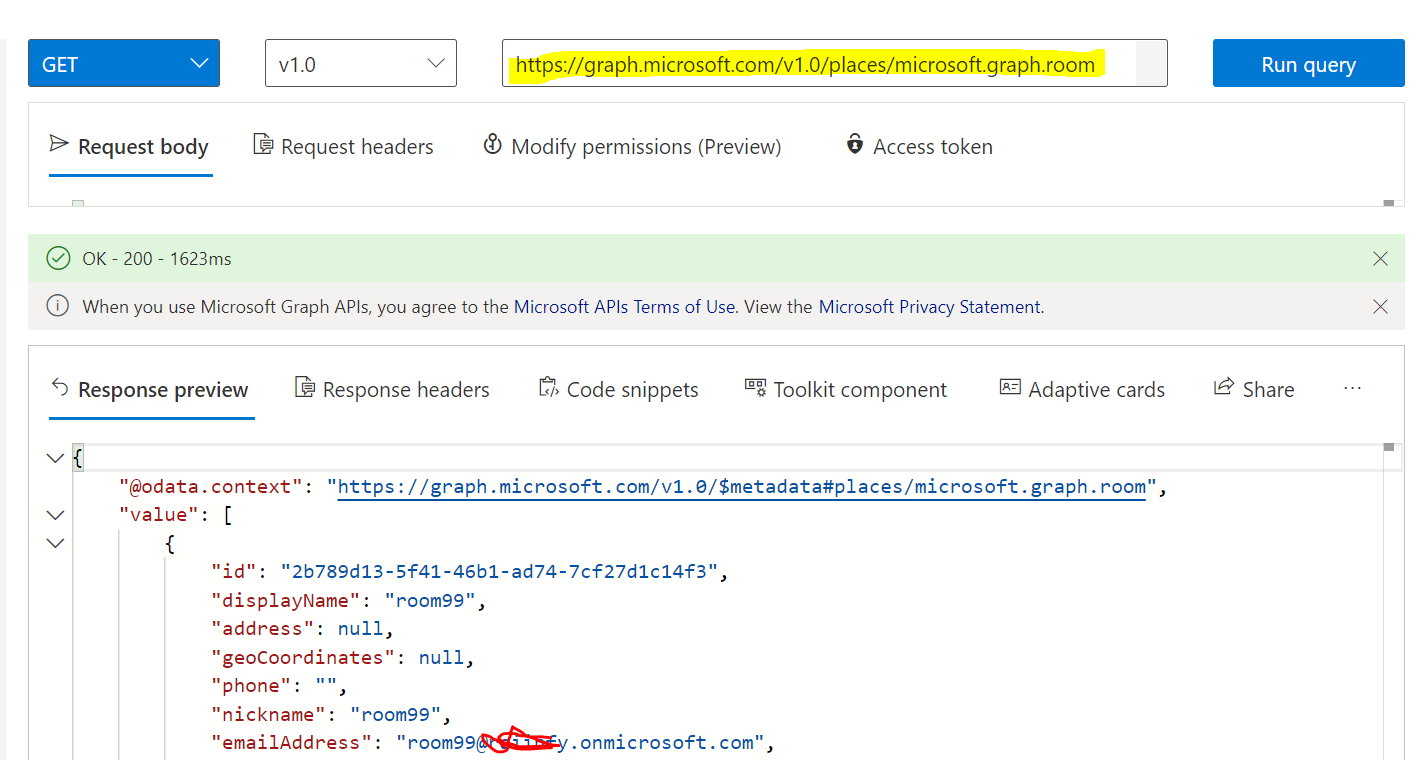Open the Code snippets tab
This screenshot has width=1419, height=760.
tap(618, 390)
